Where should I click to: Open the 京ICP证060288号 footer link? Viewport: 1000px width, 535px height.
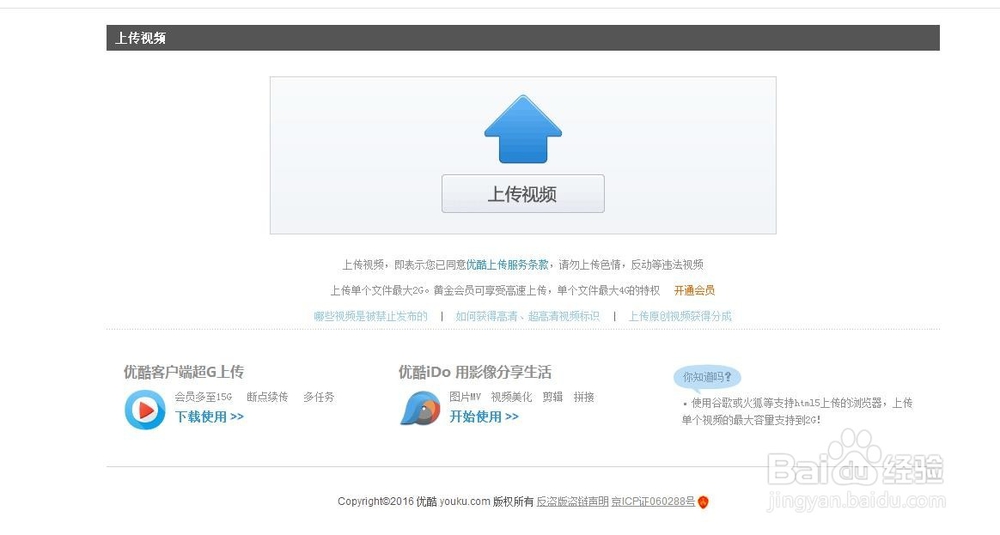point(653,502)
